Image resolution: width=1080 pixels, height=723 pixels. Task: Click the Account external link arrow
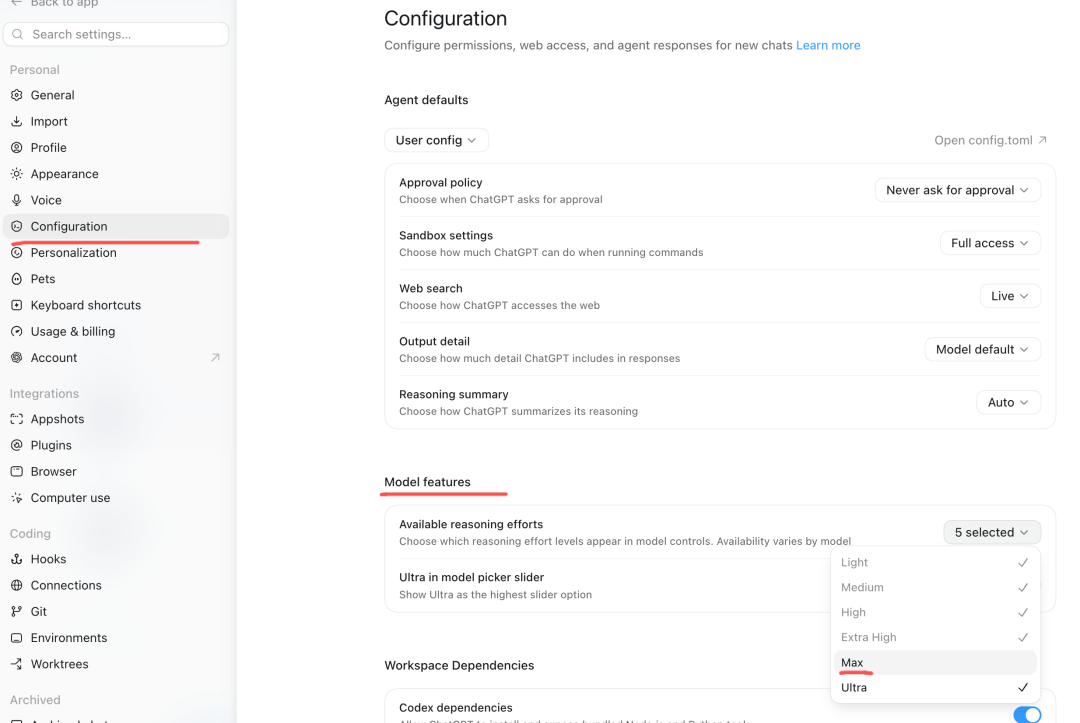(x=215, y=357)
